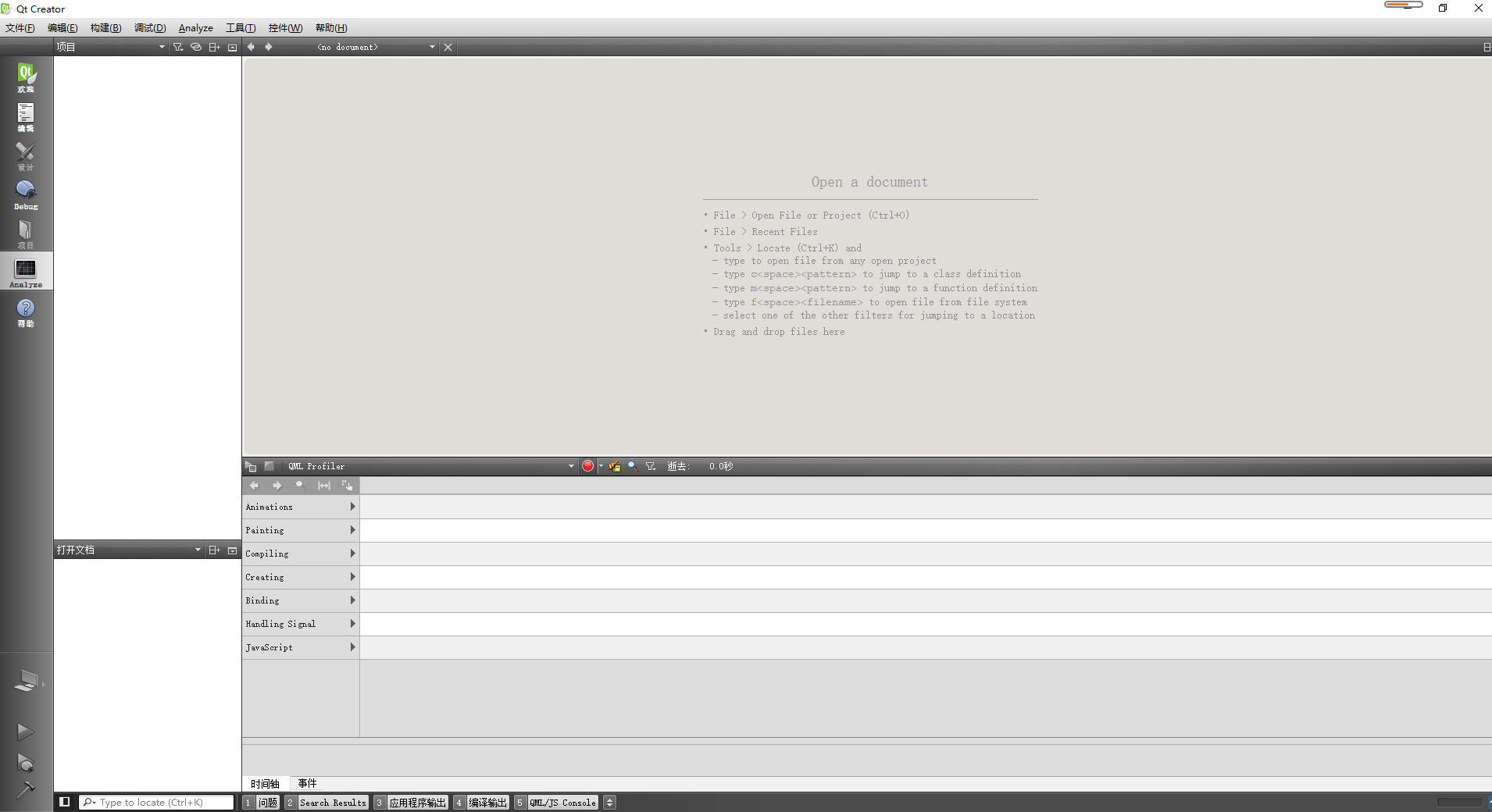Expand the Binding timeline row
Viewport: 1492px width, 812px height.
click(x=352, y=600)
